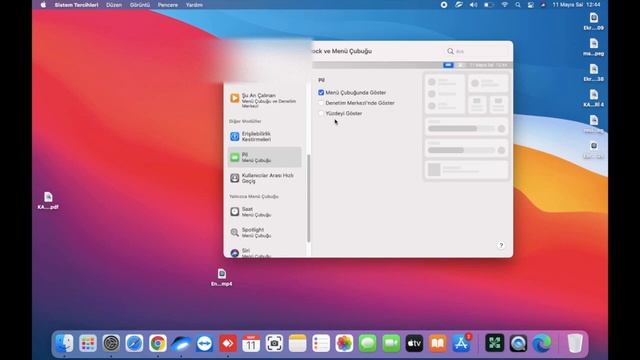Open Photos from the Dock

tap(344, 343)
